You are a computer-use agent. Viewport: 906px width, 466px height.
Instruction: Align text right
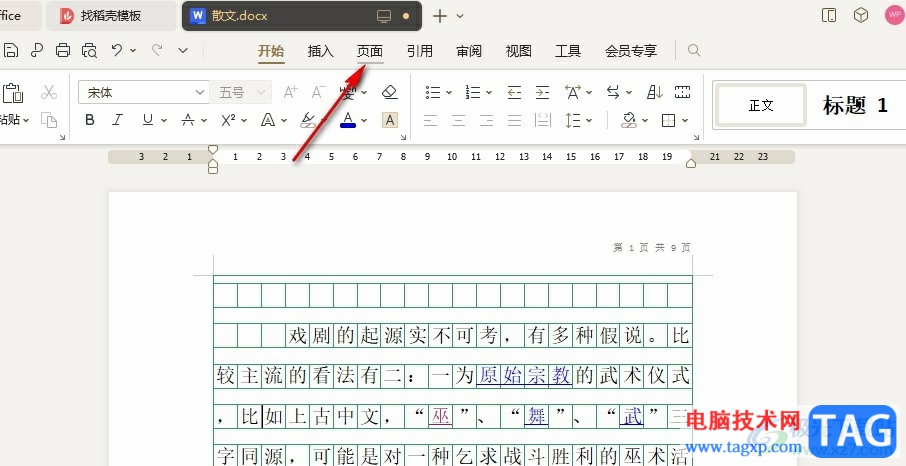(487, 120)
